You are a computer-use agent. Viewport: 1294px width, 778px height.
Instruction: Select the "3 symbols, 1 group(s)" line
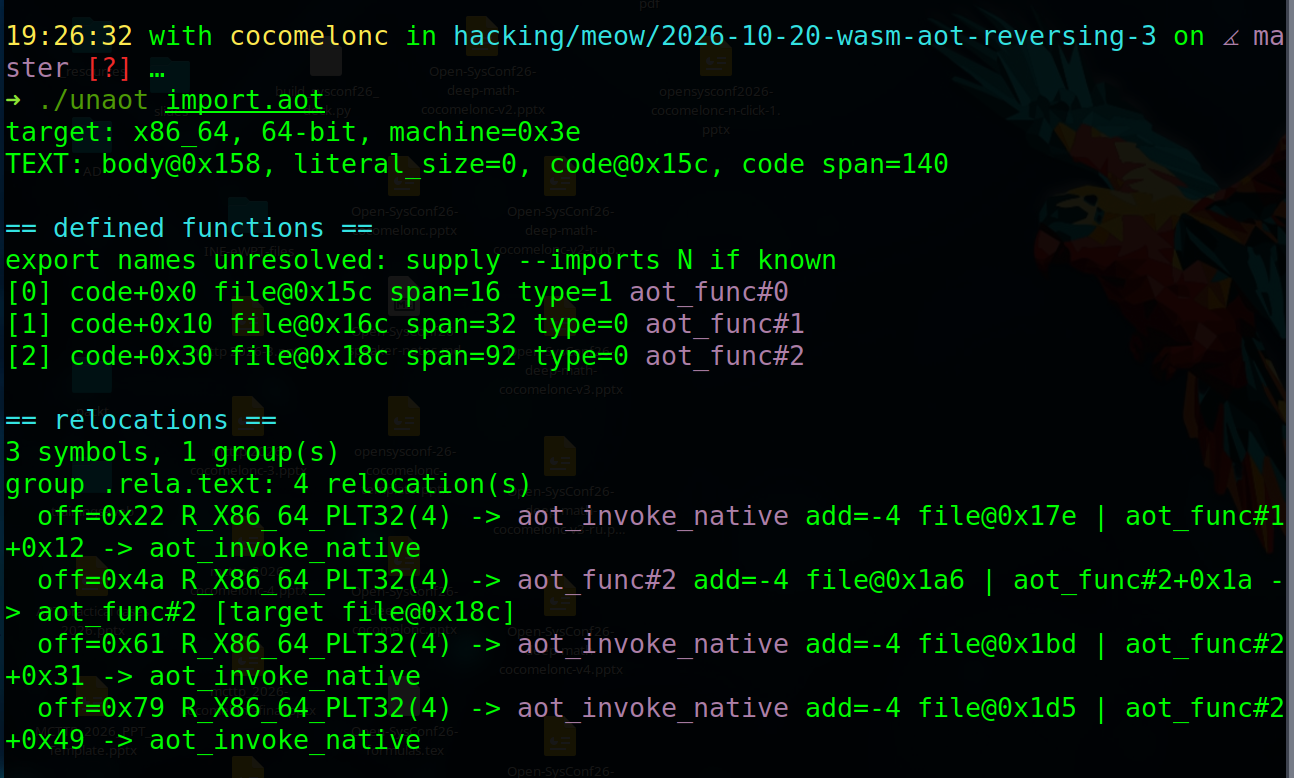tap(173, 452)
